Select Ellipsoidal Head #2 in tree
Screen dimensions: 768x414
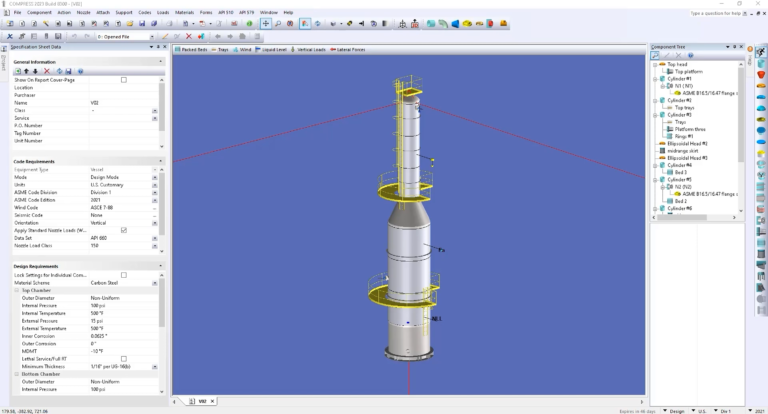coord(687,144)
